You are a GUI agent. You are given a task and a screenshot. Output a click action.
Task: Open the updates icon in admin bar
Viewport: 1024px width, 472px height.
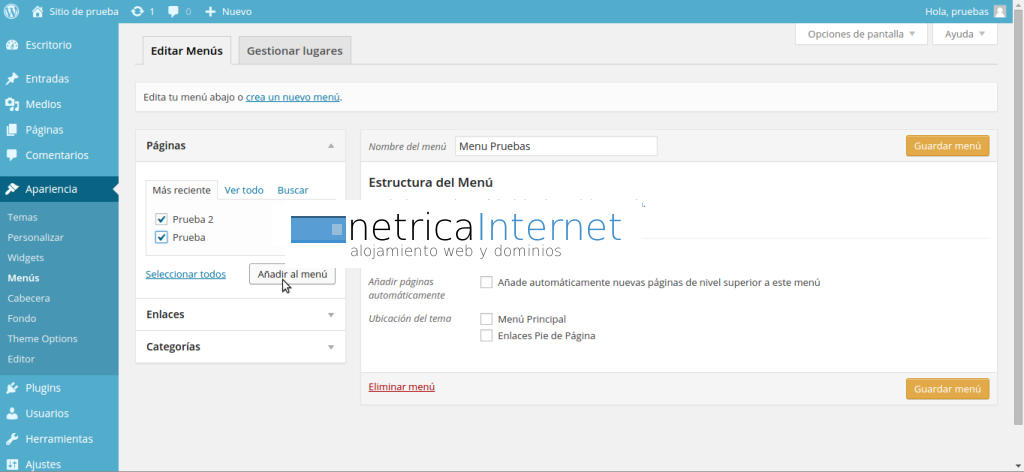(136, 11)
